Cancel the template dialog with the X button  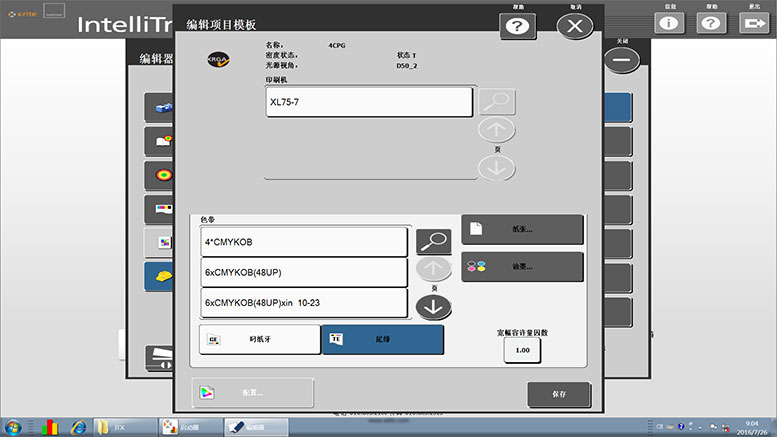tap(575, 26)
